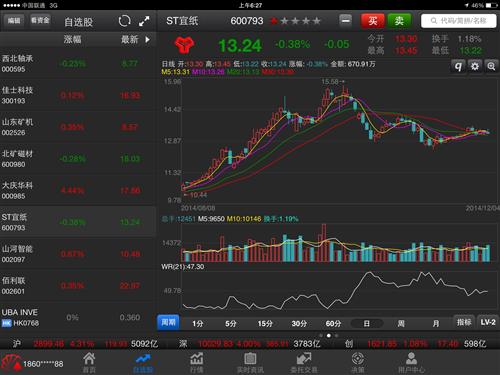Image resolution: width=500 pixels, height=375 pixels.
Task: Select 佳士科技 300193 in watchlist
Action: coord(78,95)
